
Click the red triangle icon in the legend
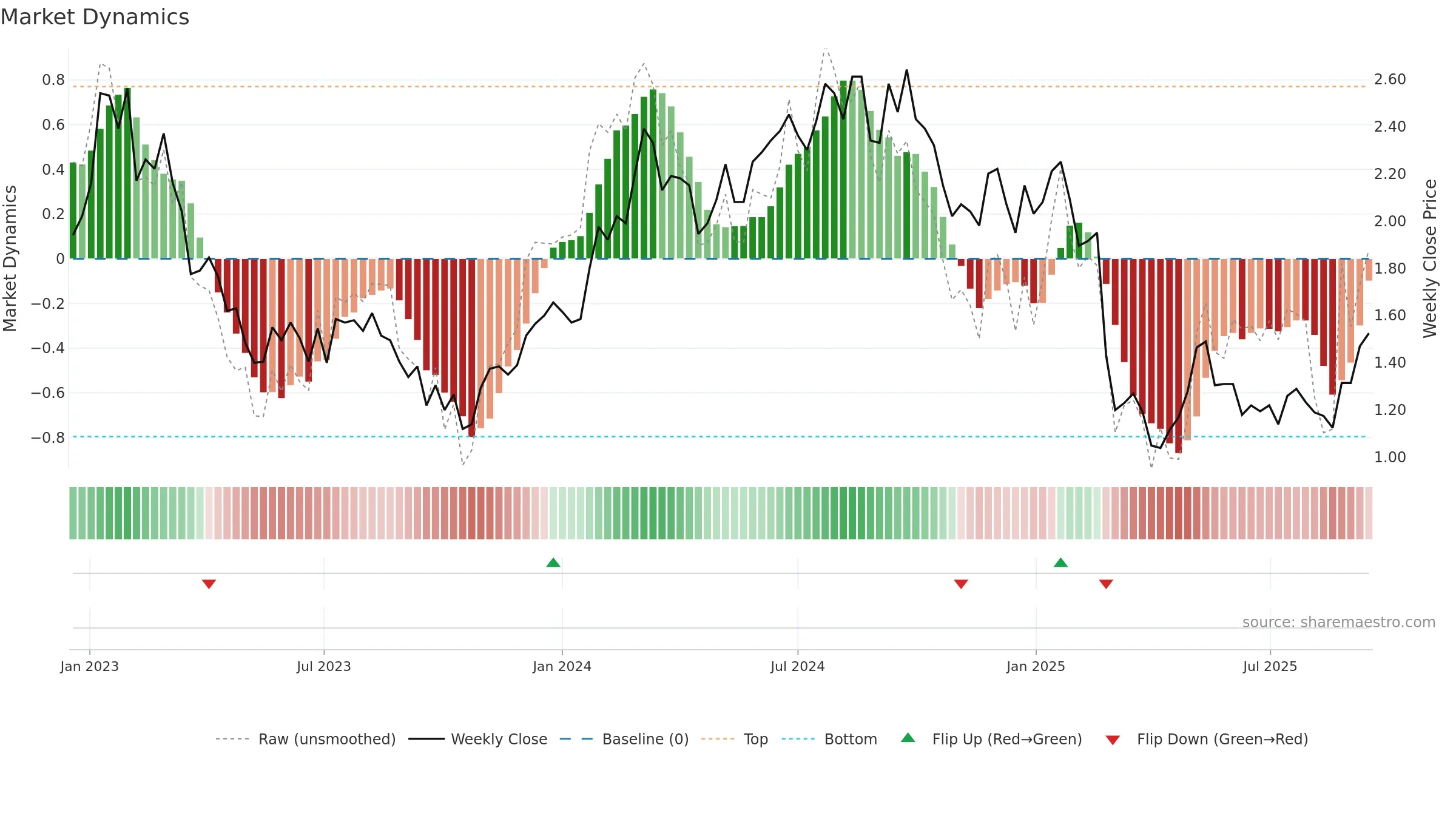pyautogui.click(x=1113, y=740)
